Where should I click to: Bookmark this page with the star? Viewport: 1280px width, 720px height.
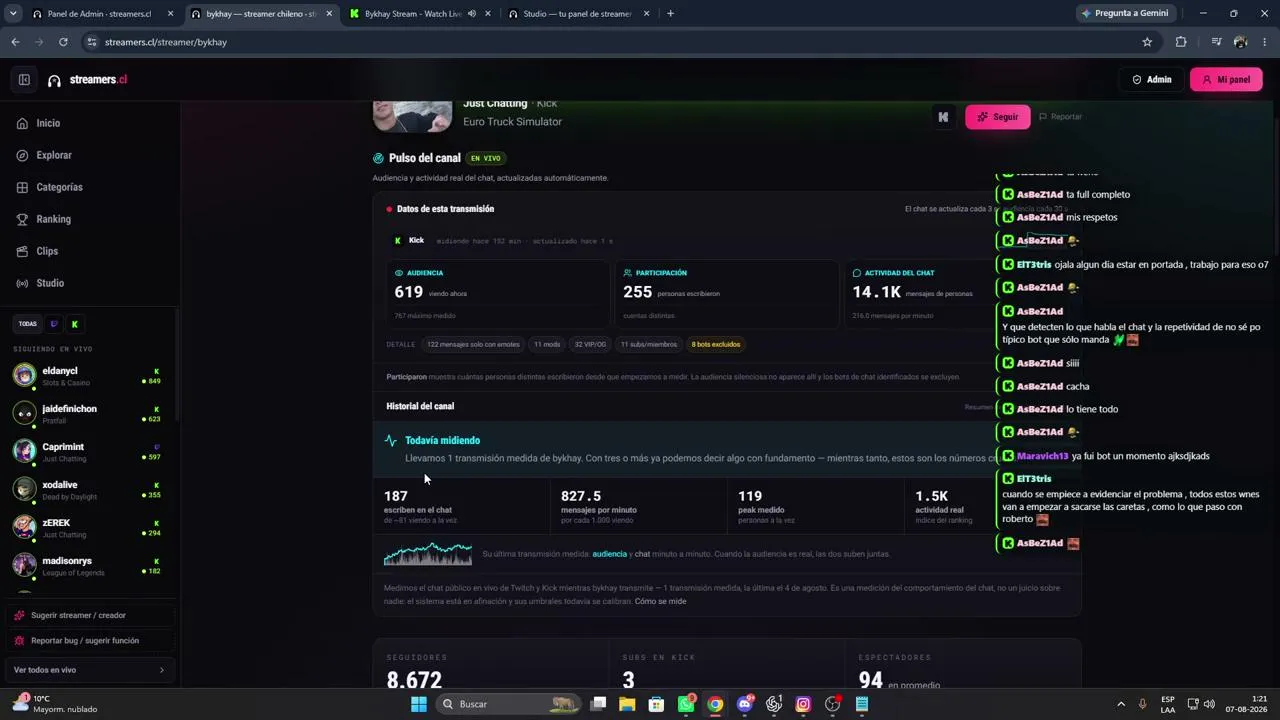click(x=1147, y=42)
